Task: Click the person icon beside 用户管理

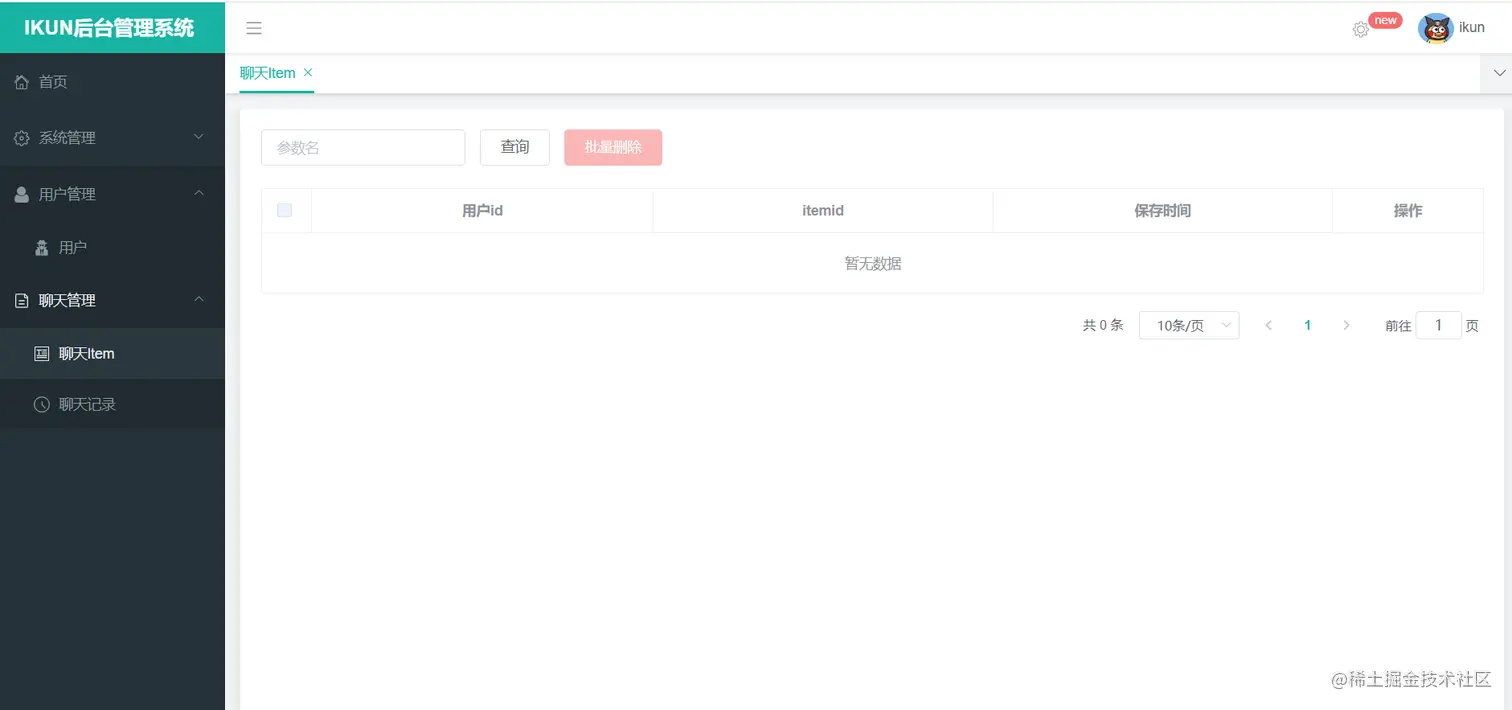Action: pyautogui.click(x=22, y=194)
